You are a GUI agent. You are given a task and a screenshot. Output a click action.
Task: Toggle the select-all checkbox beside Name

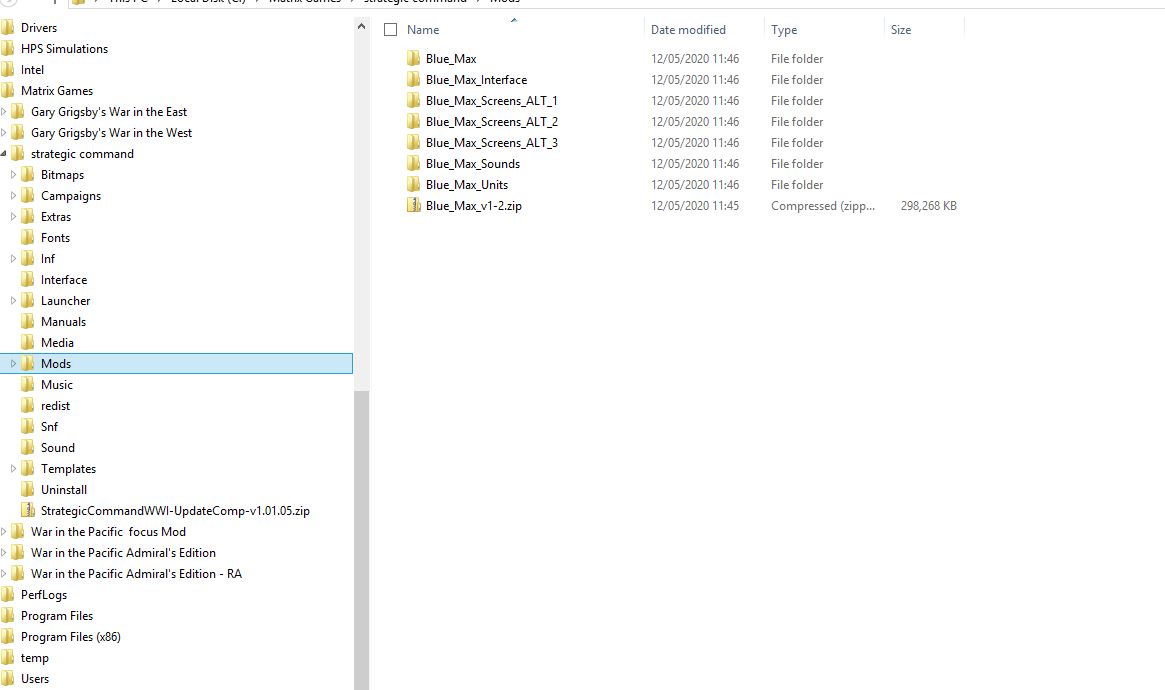[390, 30]
